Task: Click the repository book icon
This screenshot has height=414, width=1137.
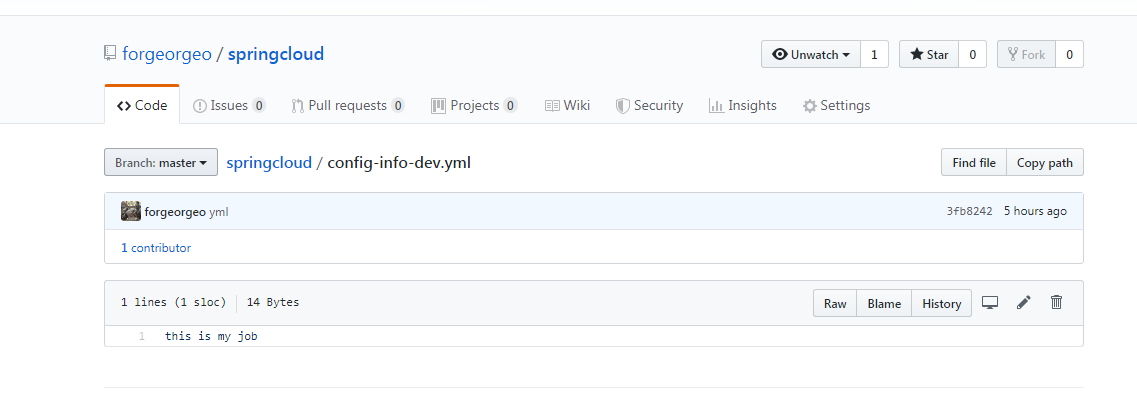Action: tap(109, 54)
